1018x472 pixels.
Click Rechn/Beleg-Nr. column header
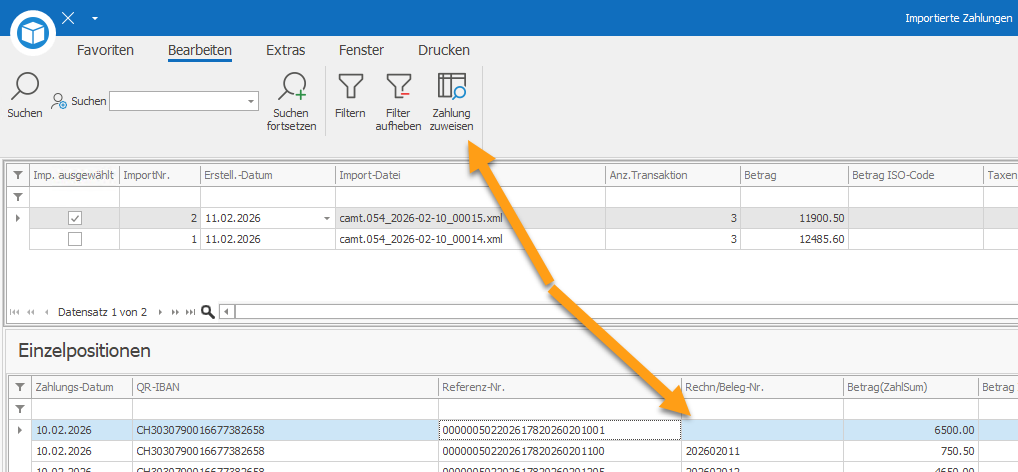coord(762,388)
